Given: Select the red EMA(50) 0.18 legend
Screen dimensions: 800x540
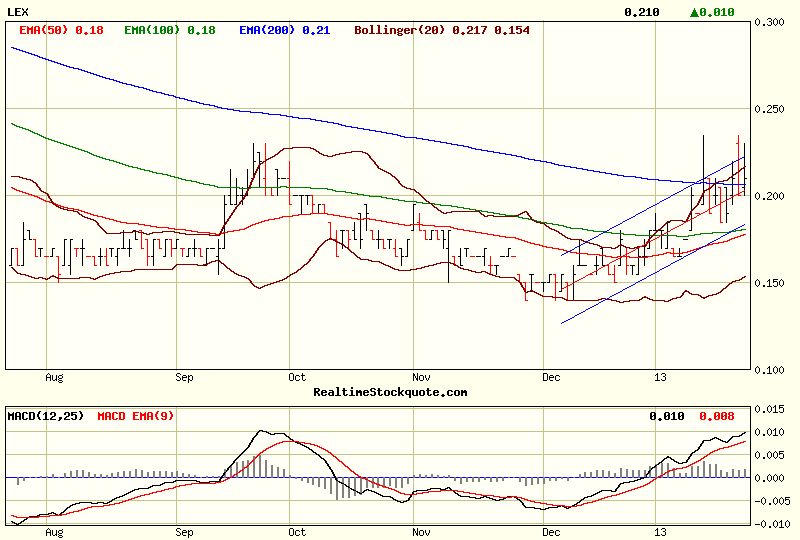Looking at the screenshot, I should click(x=61, y=30).
